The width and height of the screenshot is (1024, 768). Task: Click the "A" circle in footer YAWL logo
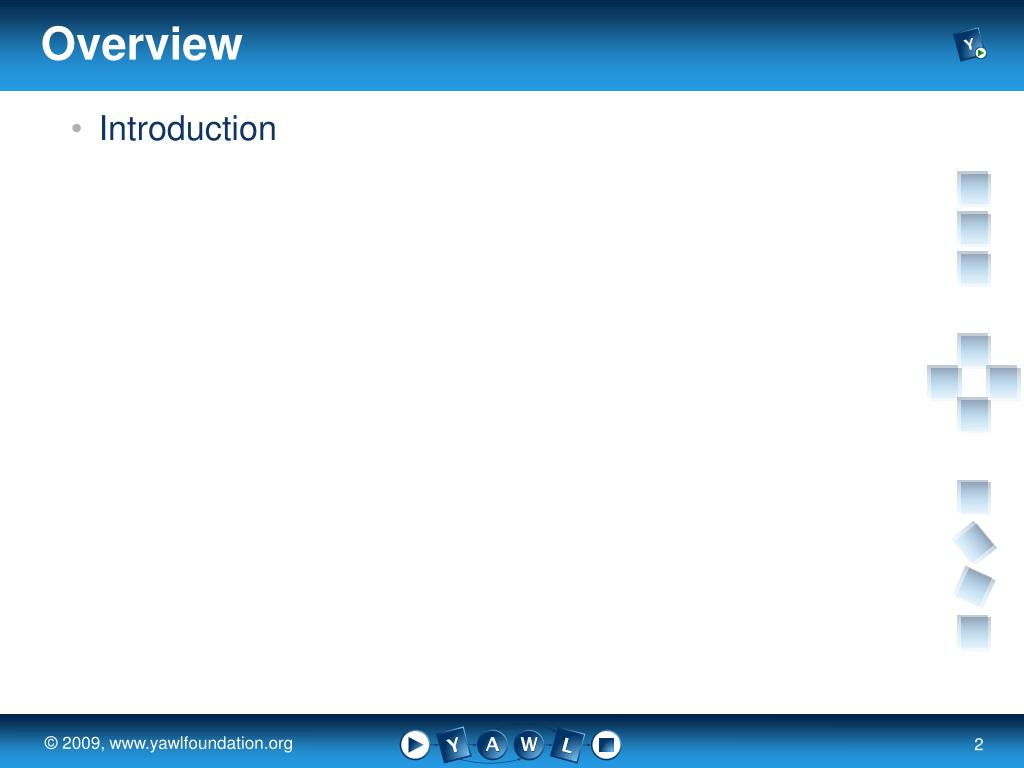[x=492, y=744]
